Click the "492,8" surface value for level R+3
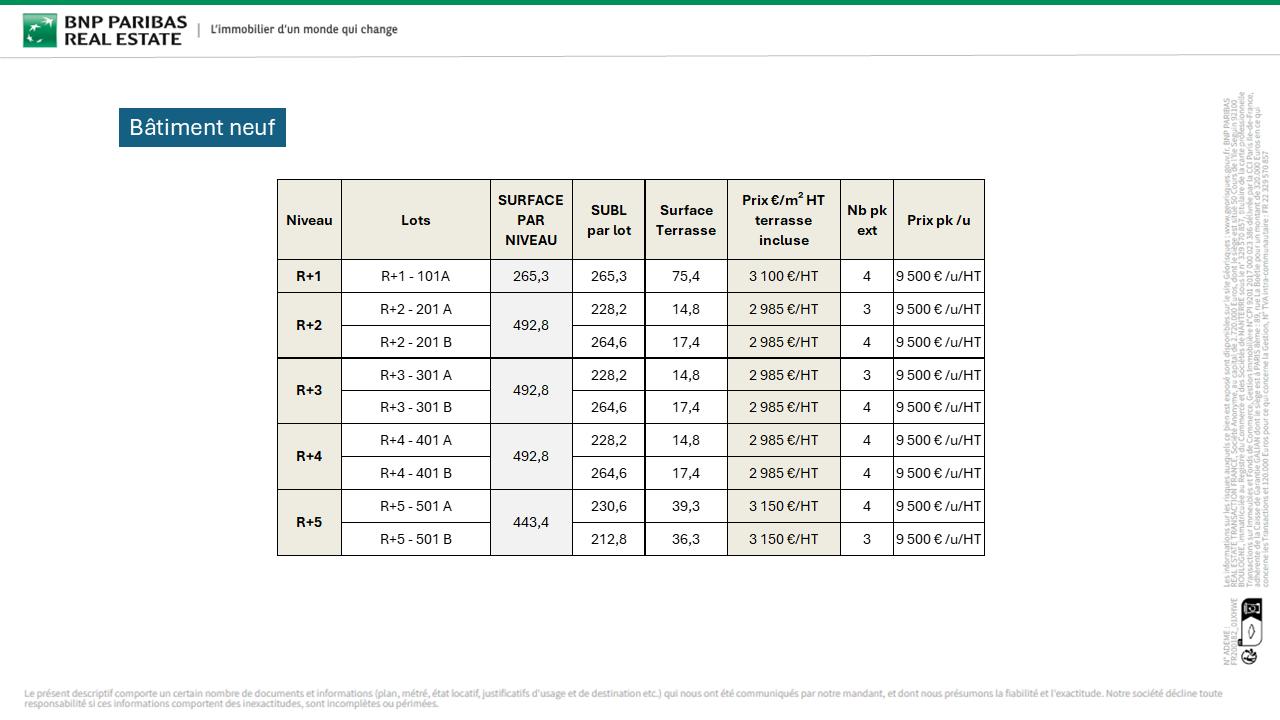The image size is (1280, 720). (531, 391)
